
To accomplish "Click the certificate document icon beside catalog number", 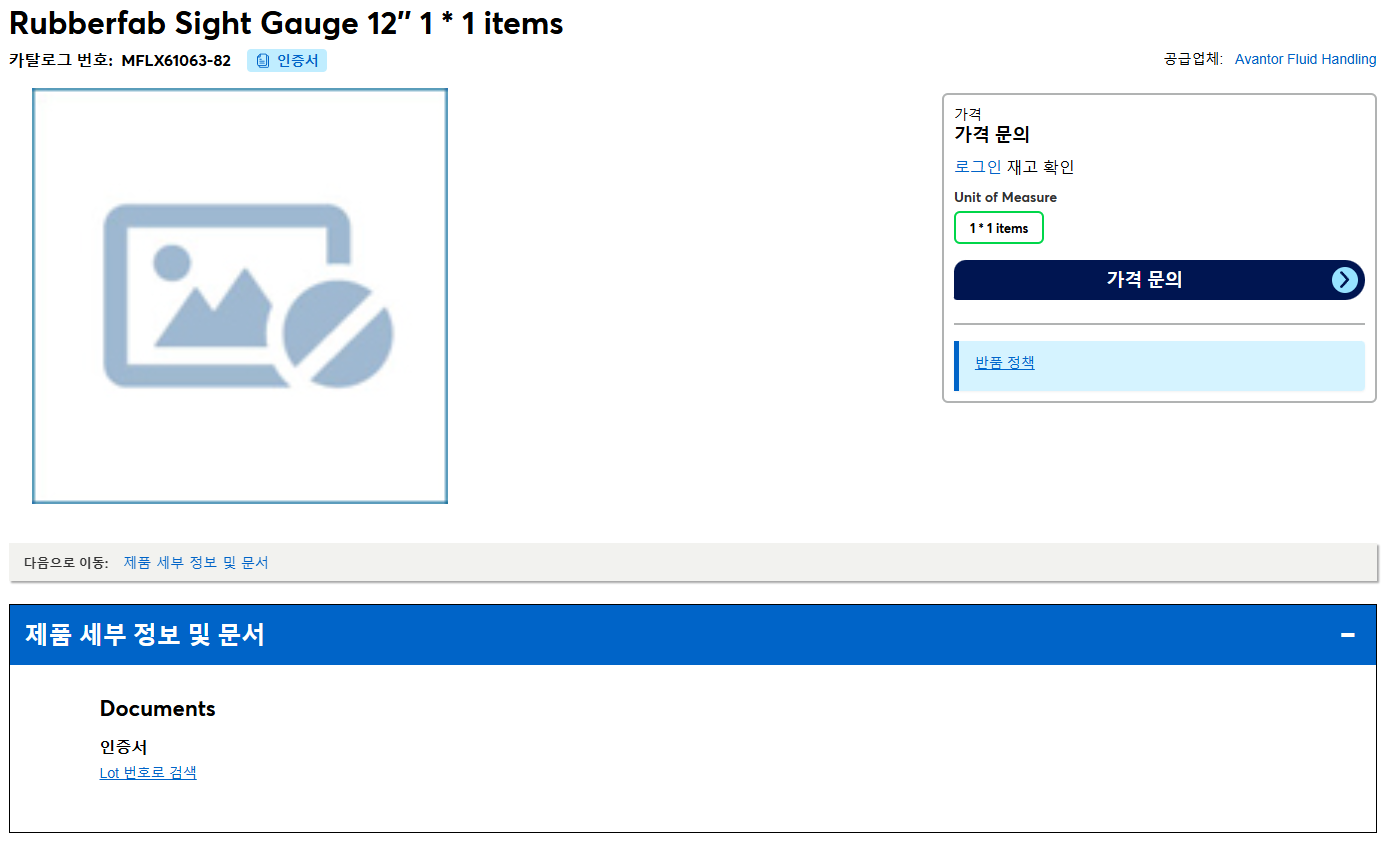I will coord(263,61).
